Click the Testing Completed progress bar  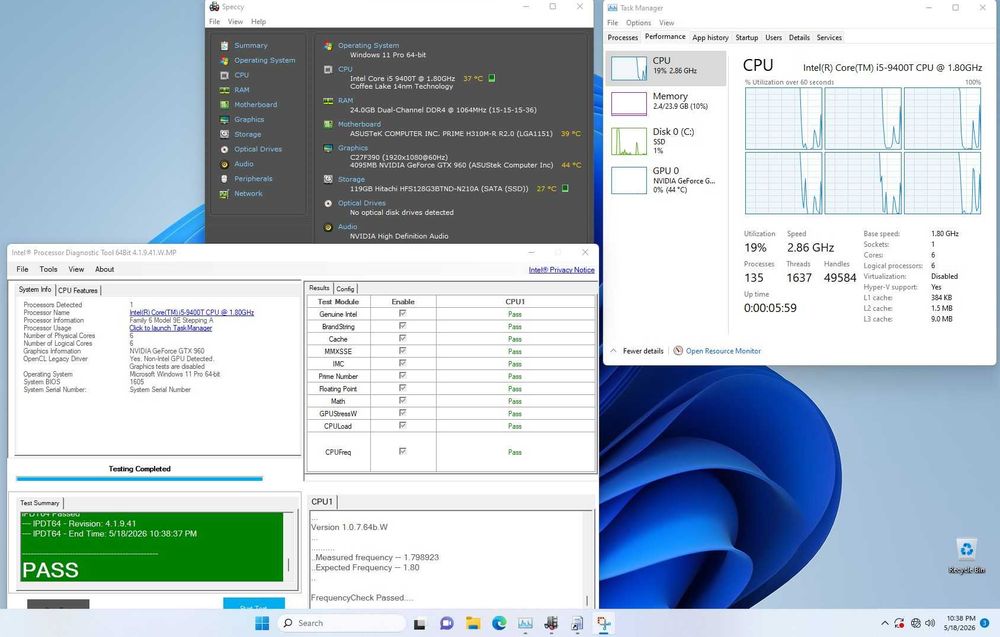(x=139, y=478)
